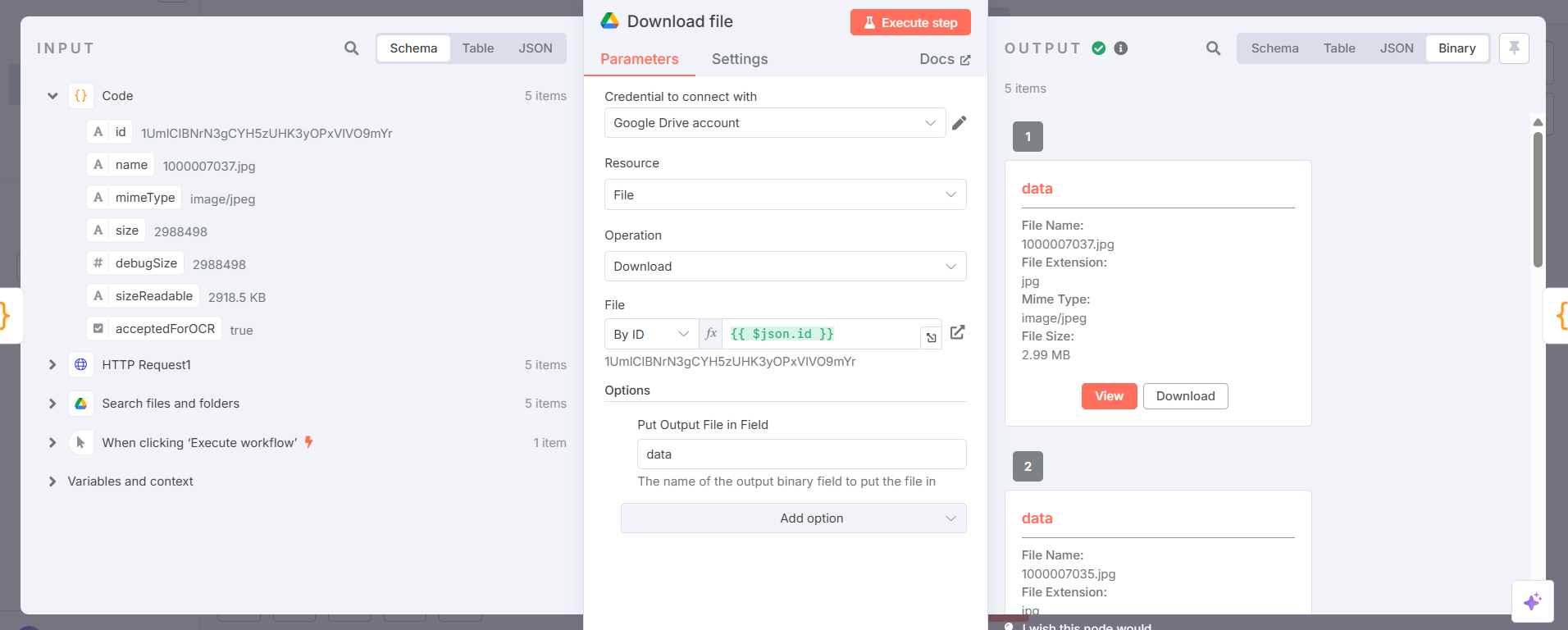Search the input panel data
This screenshot has height=630, width=1568.
351,48
